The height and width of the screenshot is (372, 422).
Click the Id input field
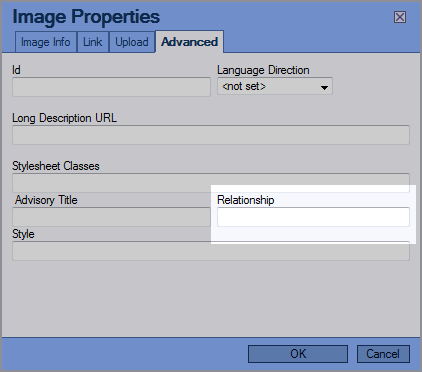pyautogui.click(x=111, y=87)
